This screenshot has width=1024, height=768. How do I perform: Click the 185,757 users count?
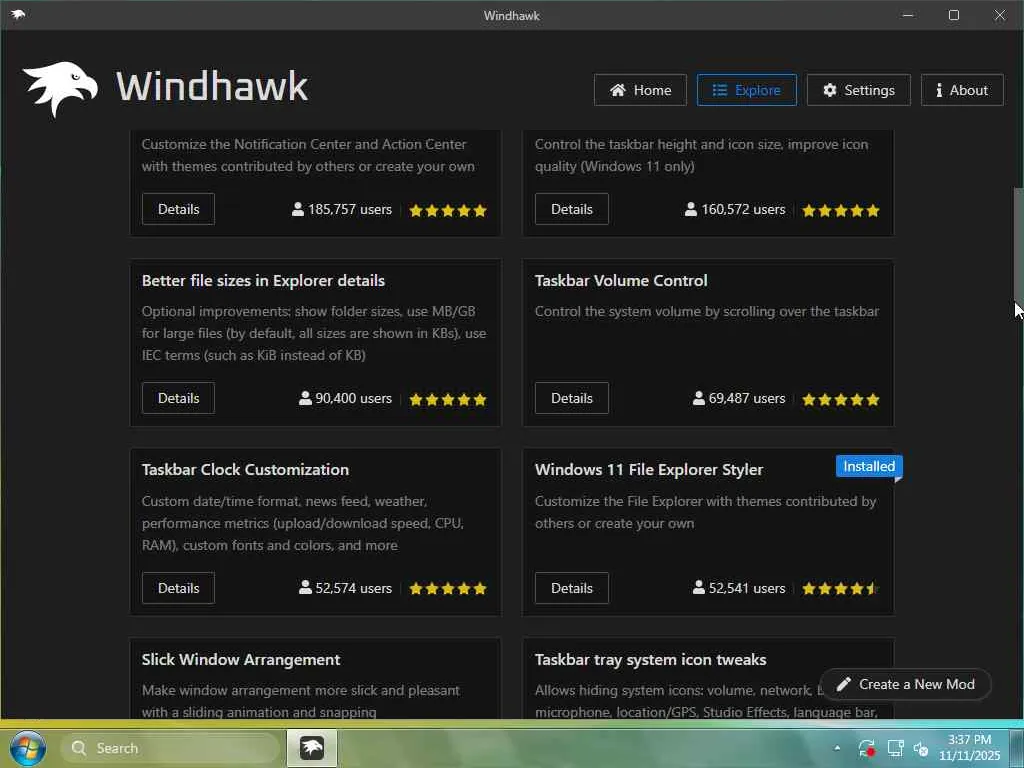point(342,210)
